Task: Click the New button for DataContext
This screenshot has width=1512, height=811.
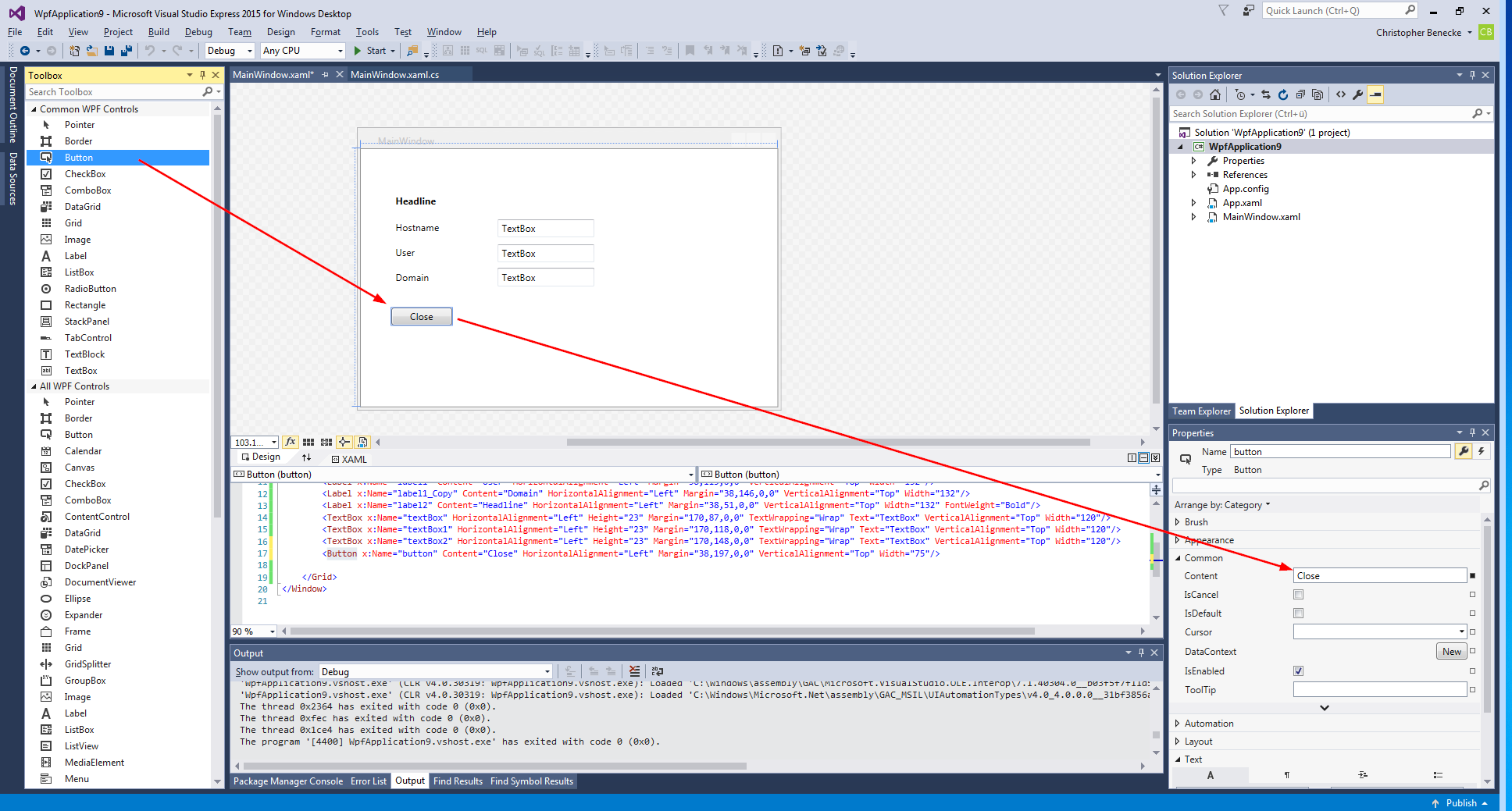Action: [x=1451, y=652]
